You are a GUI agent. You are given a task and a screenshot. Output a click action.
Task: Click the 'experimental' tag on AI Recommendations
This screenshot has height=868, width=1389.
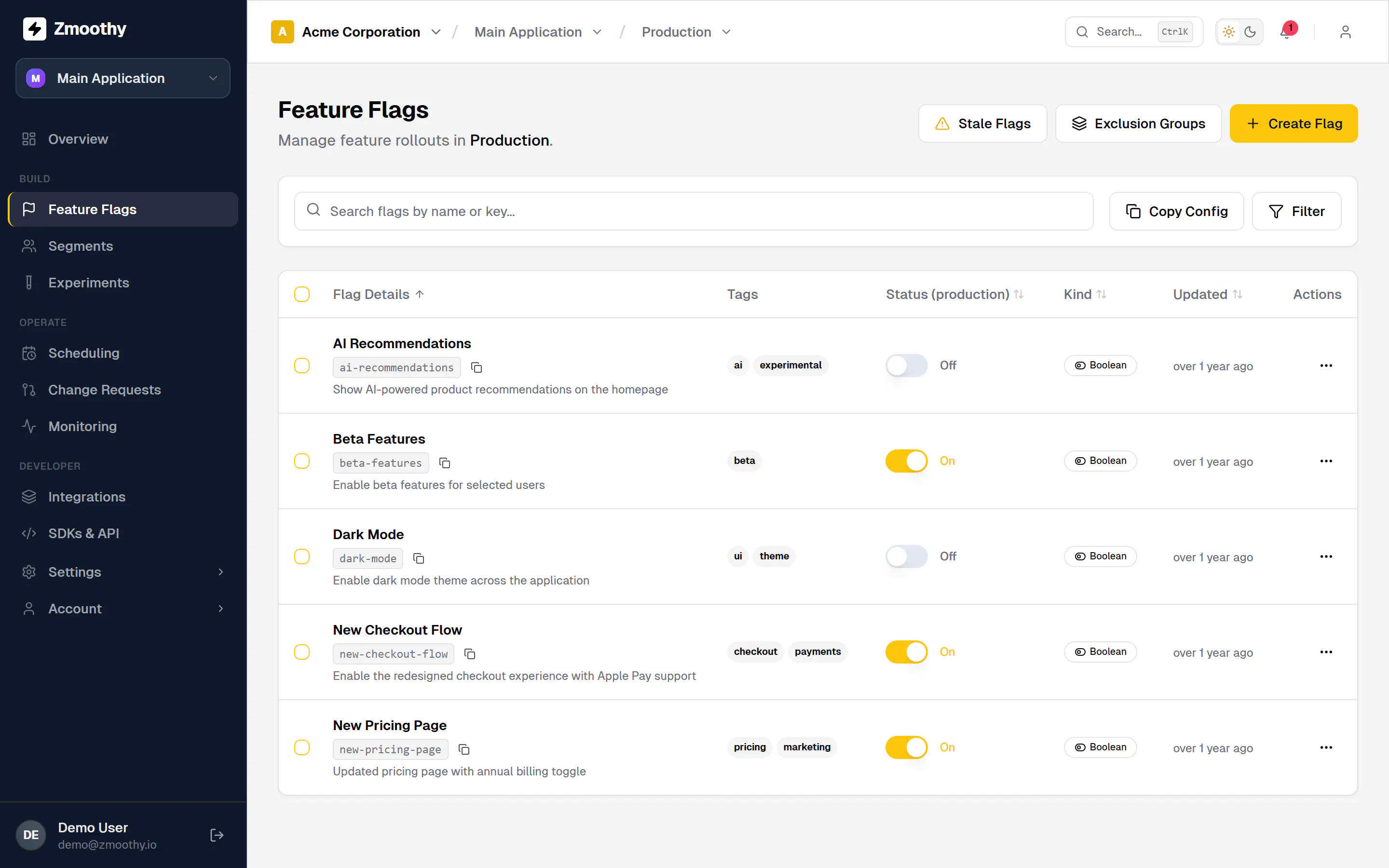coord(790,365)
